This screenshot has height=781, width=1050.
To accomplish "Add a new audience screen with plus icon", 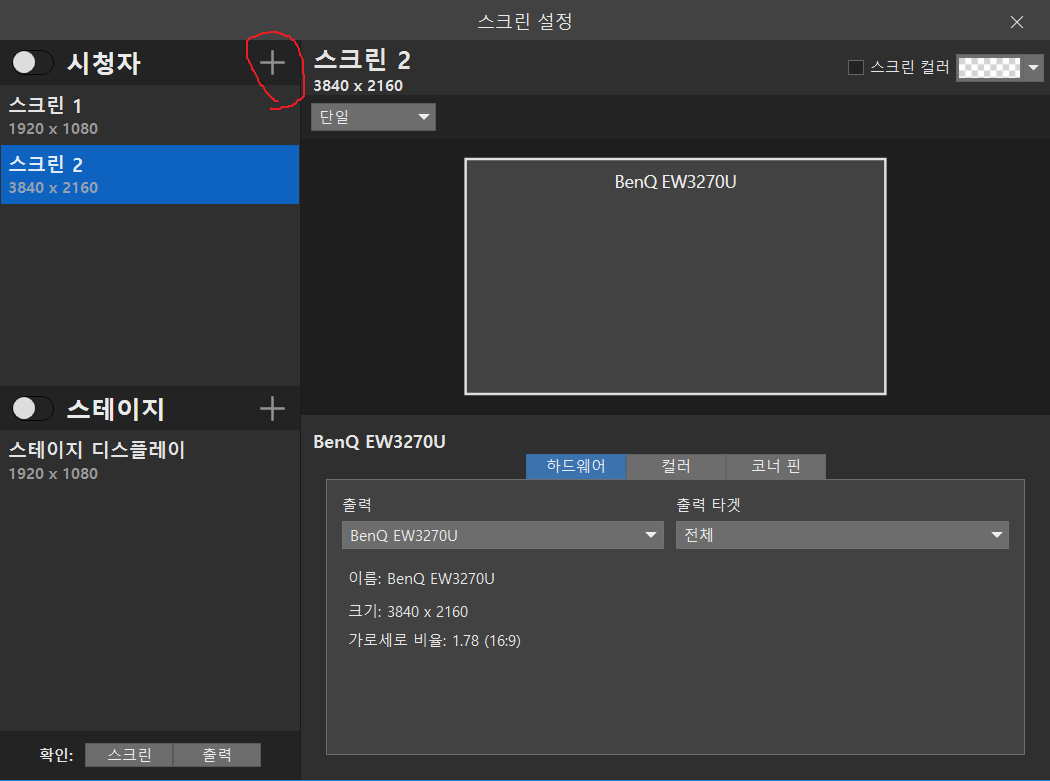I will [x=272, y=63].
